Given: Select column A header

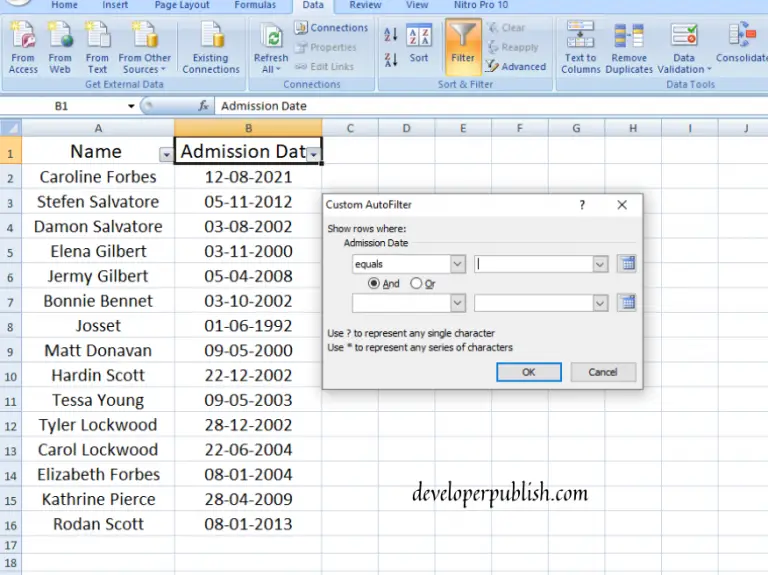Looking at the screenshot, I should pos(98,128).
